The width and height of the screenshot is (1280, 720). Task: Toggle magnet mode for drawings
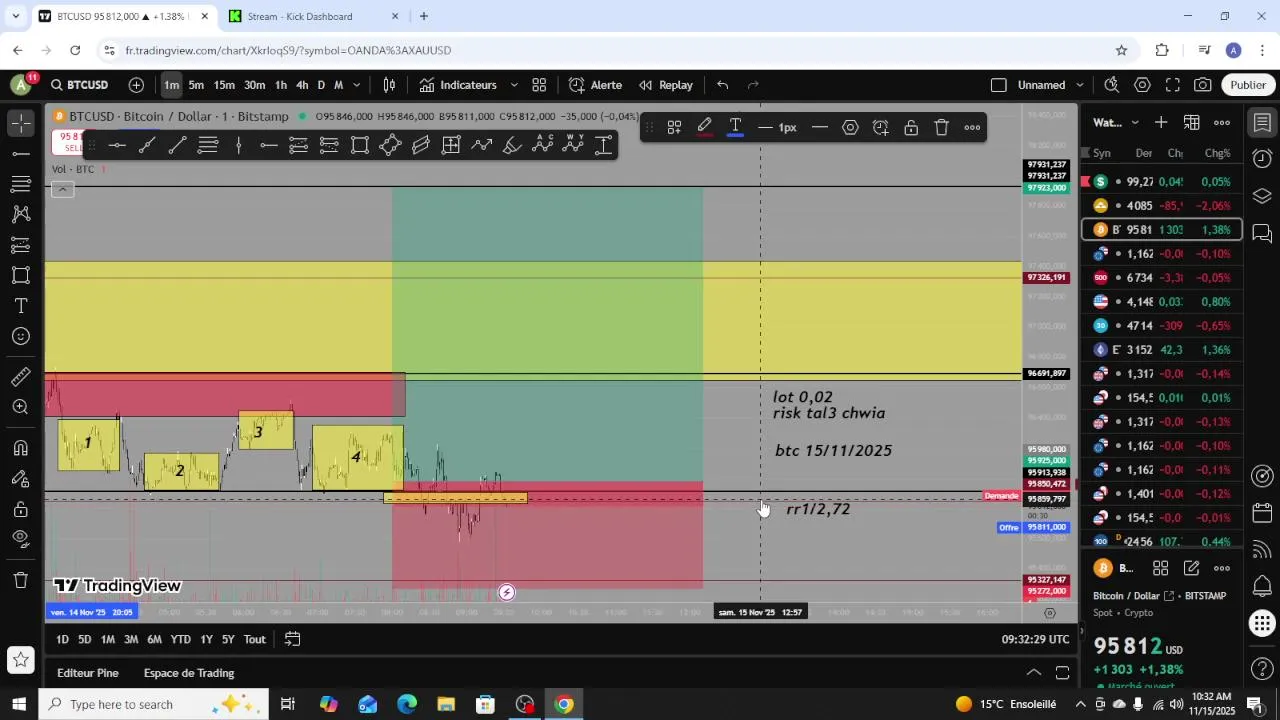pos(21,448)
